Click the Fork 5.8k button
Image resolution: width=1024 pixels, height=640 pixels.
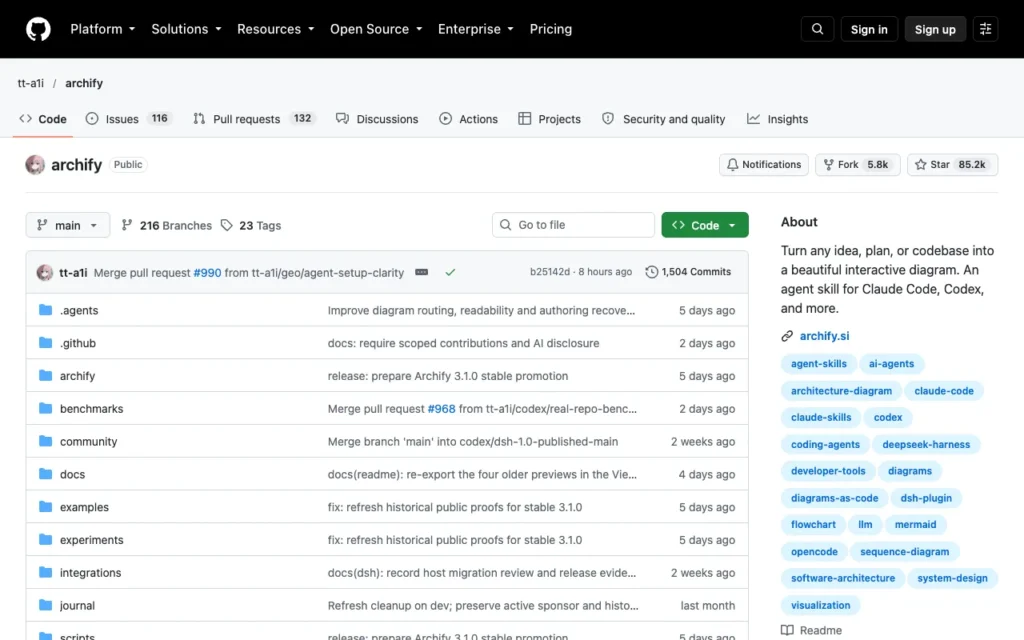(857, 165)
